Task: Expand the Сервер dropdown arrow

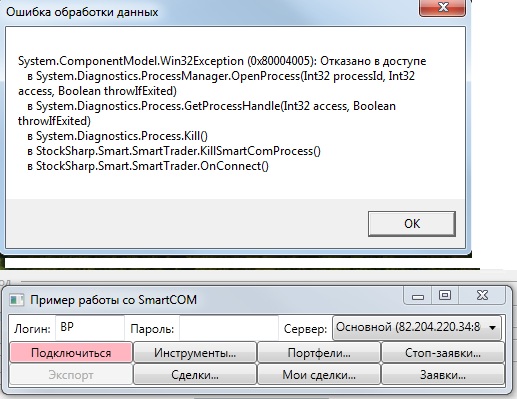Action: pos(492,328)
